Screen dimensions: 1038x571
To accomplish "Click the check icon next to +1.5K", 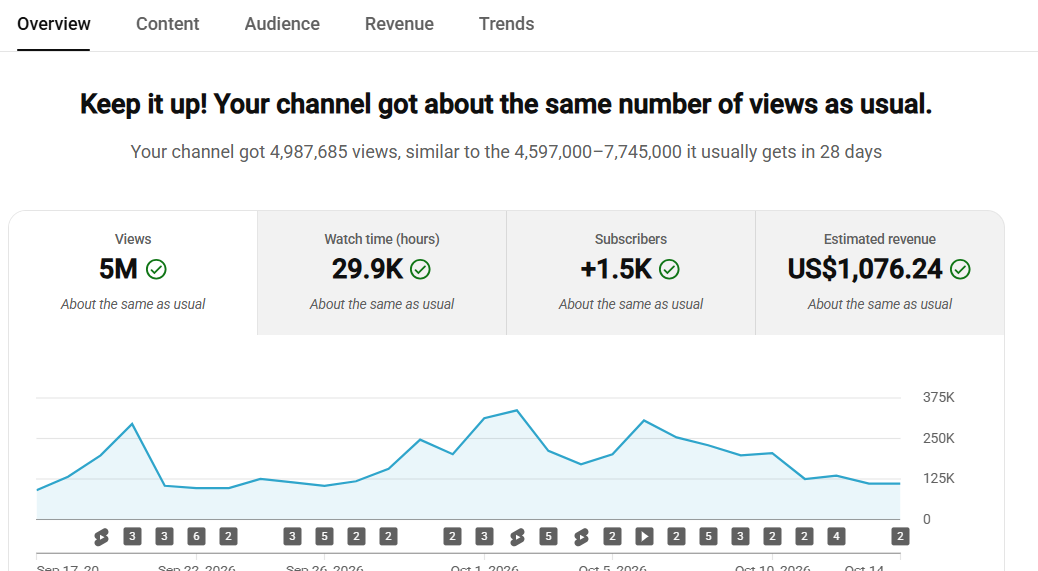I will click(669, 269).
